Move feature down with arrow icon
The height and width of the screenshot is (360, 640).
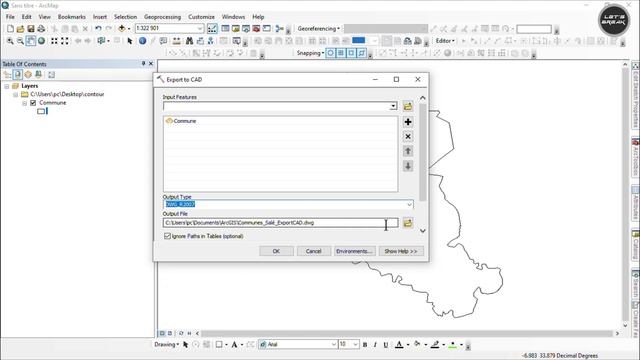click(407, 166)
